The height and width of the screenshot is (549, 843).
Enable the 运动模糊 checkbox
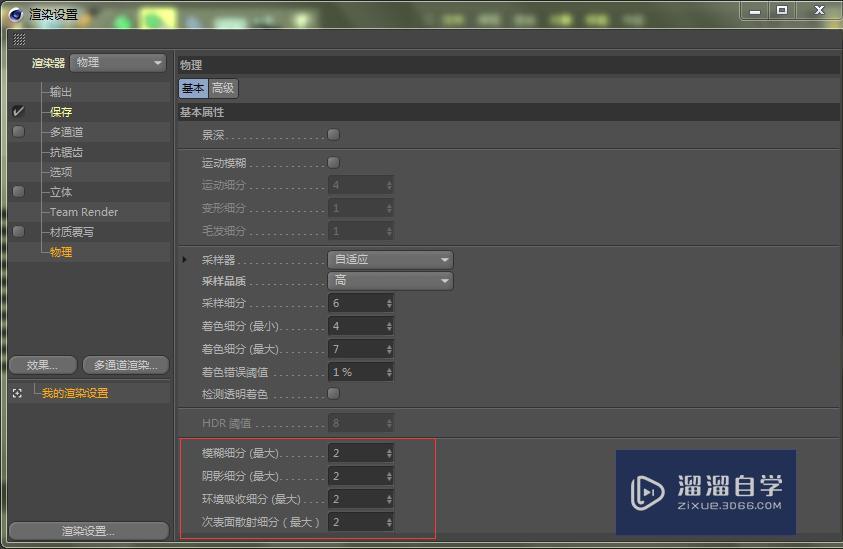point(333,162)
